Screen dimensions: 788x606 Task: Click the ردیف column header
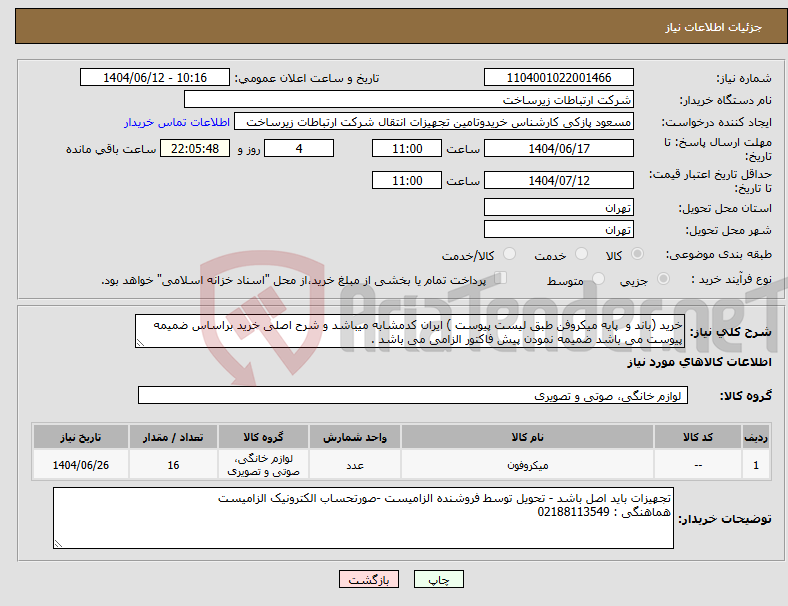point(755,437)
